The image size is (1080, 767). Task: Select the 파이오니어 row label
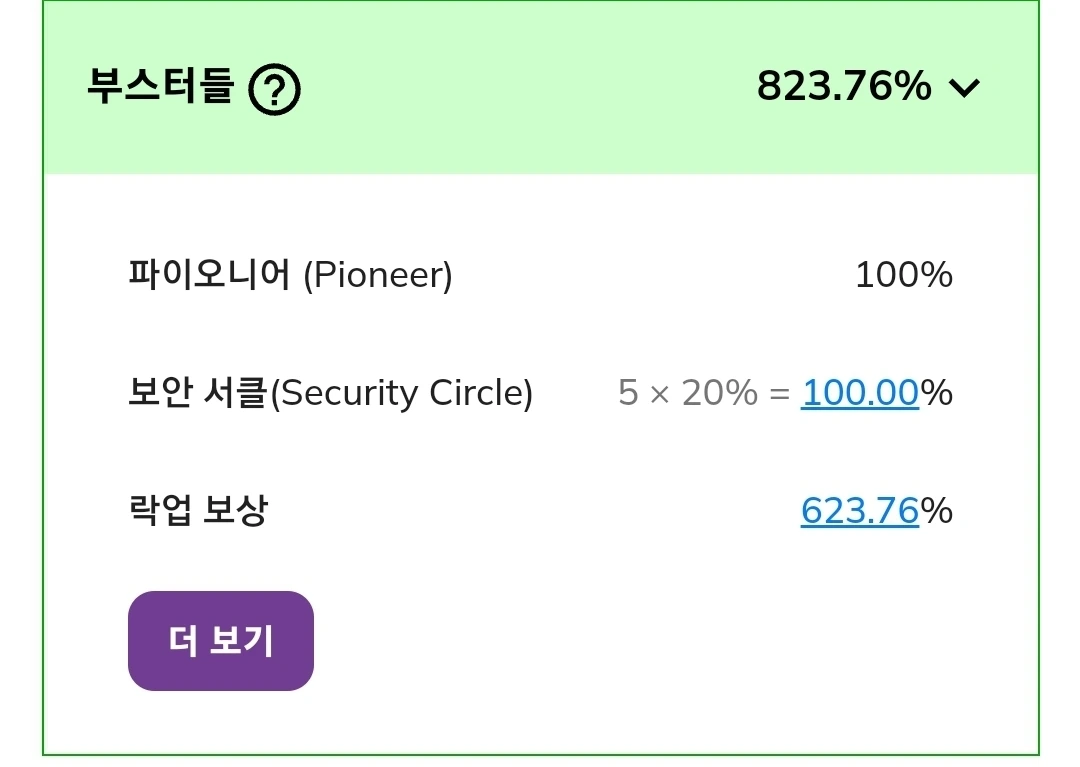[209, 273]
